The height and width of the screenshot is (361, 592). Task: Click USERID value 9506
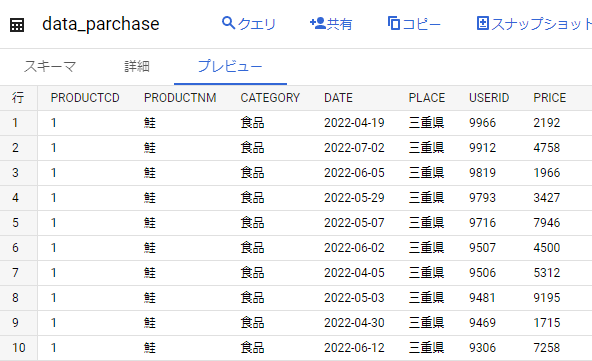click(x=482, y=273)
